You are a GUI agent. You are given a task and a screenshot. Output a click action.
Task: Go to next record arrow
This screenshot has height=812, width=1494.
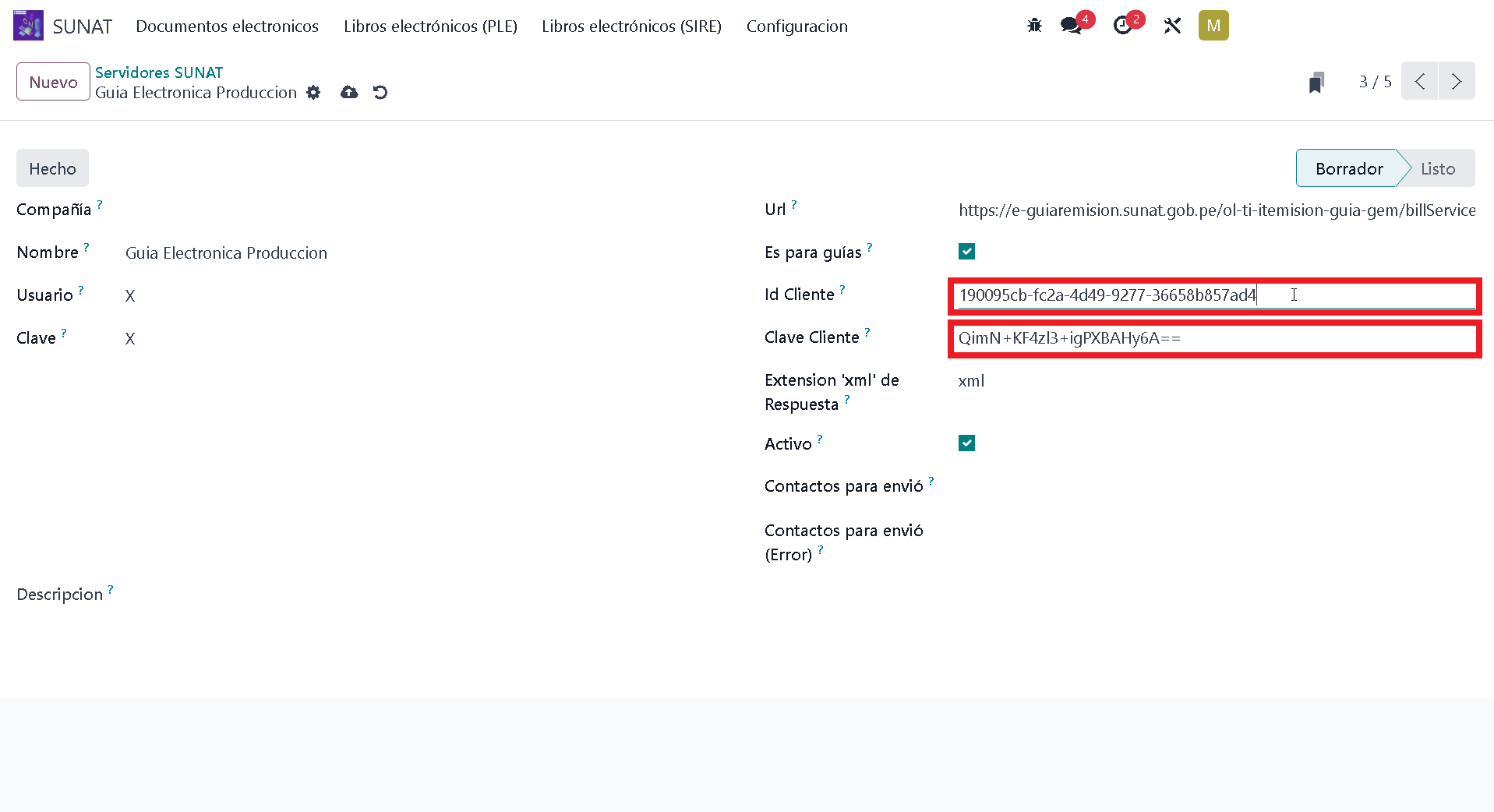coord(1457,81)
